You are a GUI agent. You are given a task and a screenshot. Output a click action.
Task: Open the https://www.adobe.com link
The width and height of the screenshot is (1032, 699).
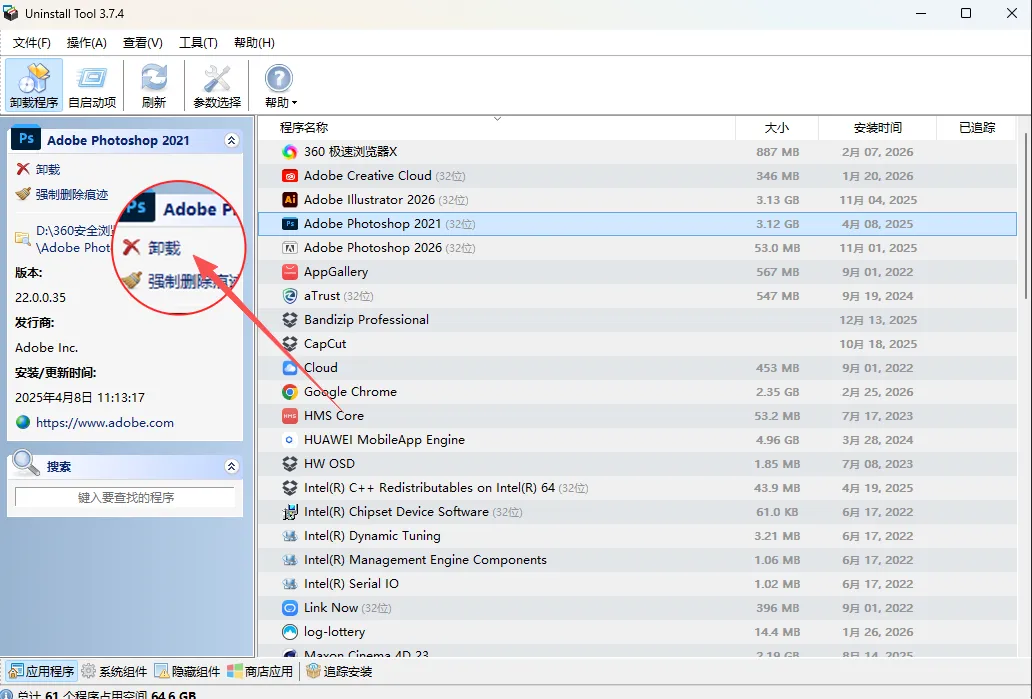[105, 423]
